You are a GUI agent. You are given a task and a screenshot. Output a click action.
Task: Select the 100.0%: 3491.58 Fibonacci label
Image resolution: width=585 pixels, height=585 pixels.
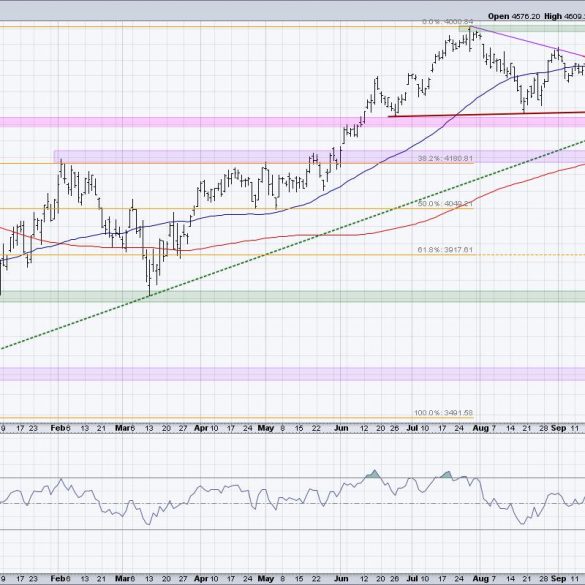443,413
